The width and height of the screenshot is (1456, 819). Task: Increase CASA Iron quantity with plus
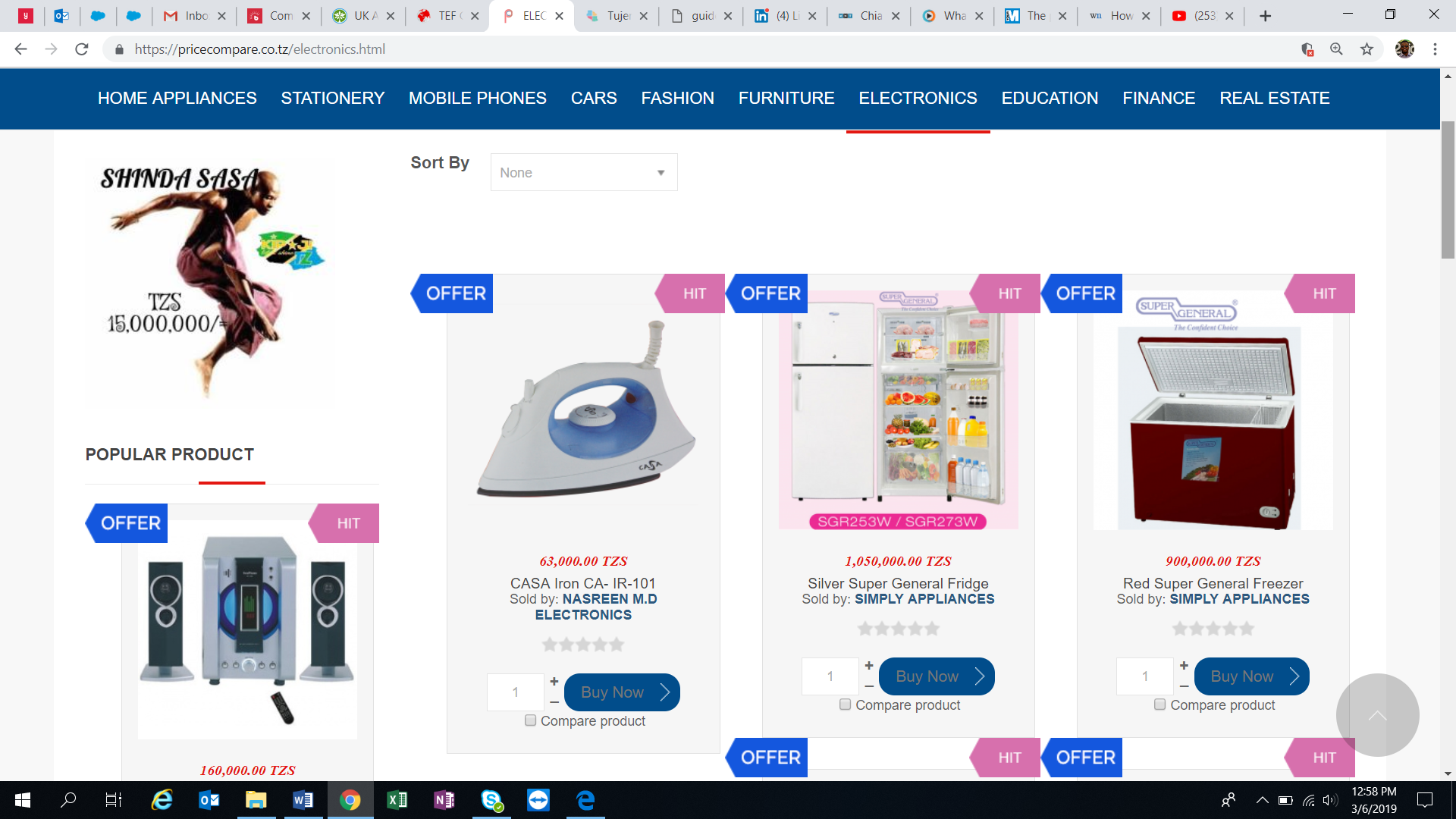[x=554, y=681]
